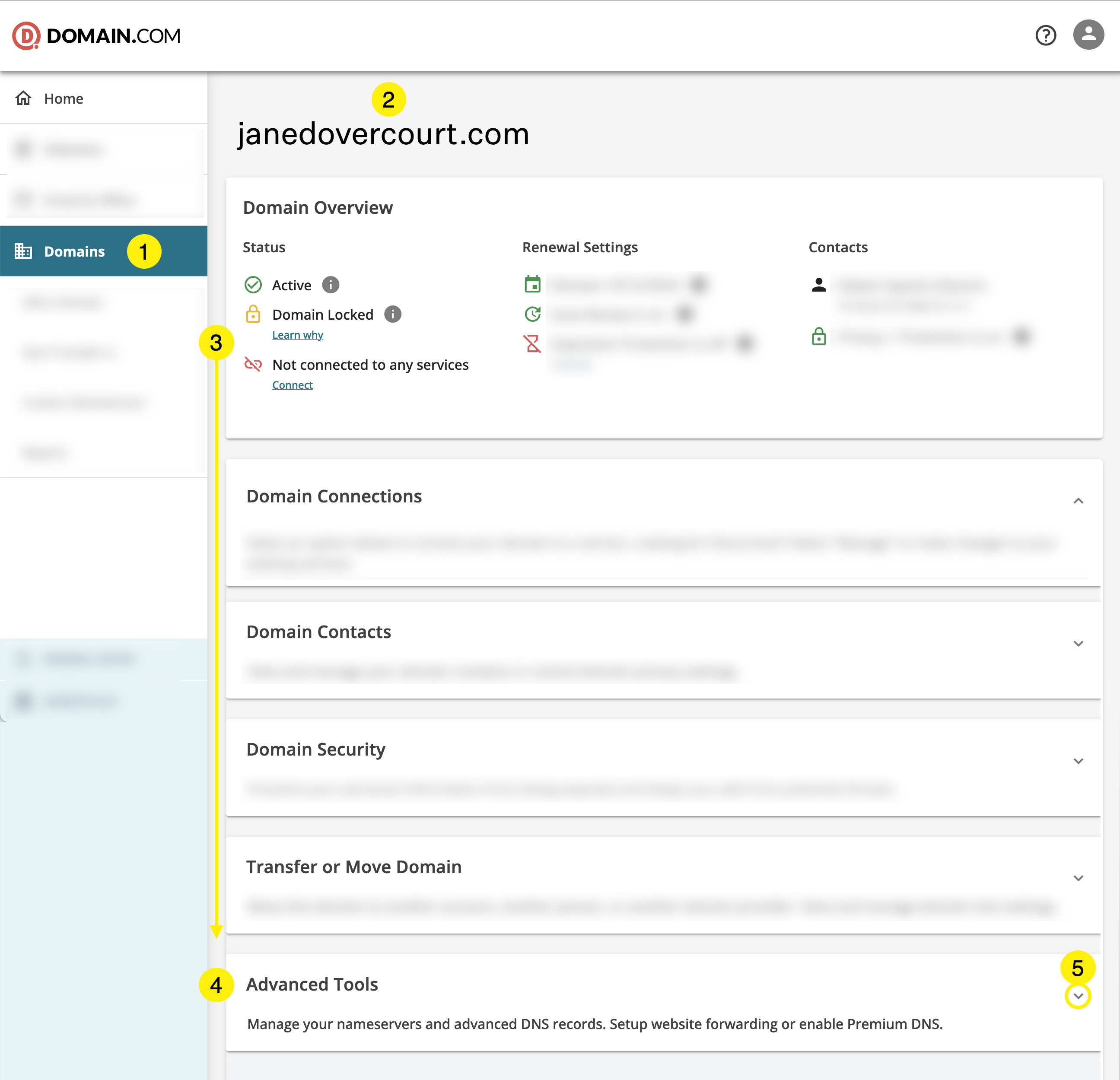This screenshot has height=1080, width=1120.
Task: Click the info icon next to Active status
Action: coord(331,285)
